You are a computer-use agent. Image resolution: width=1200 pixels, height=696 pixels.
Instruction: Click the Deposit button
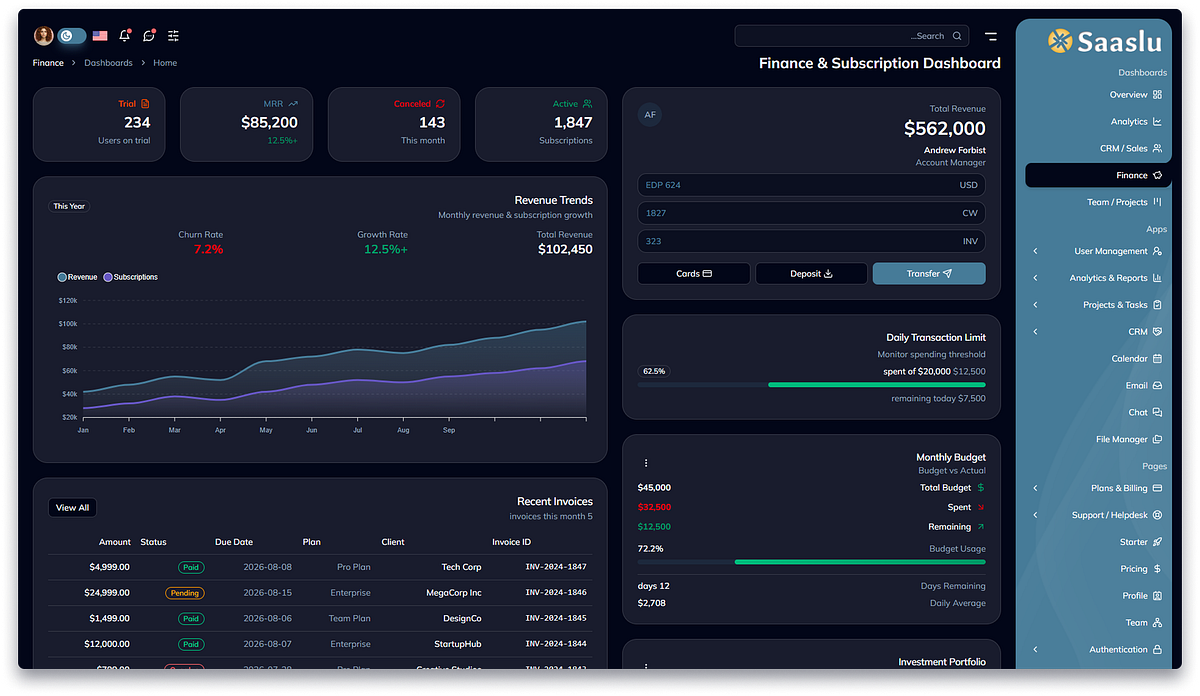[811, 274]
